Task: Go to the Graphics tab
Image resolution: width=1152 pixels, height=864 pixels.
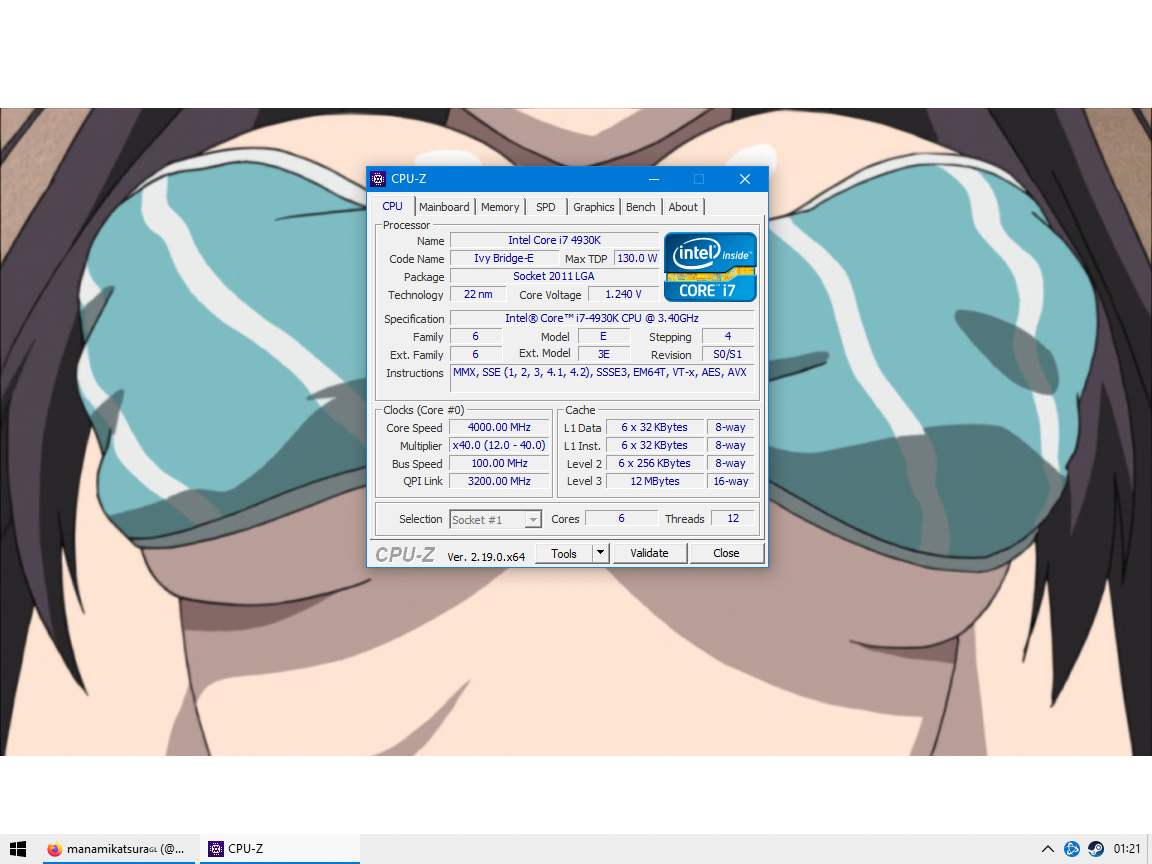Action: click(593, 207)
